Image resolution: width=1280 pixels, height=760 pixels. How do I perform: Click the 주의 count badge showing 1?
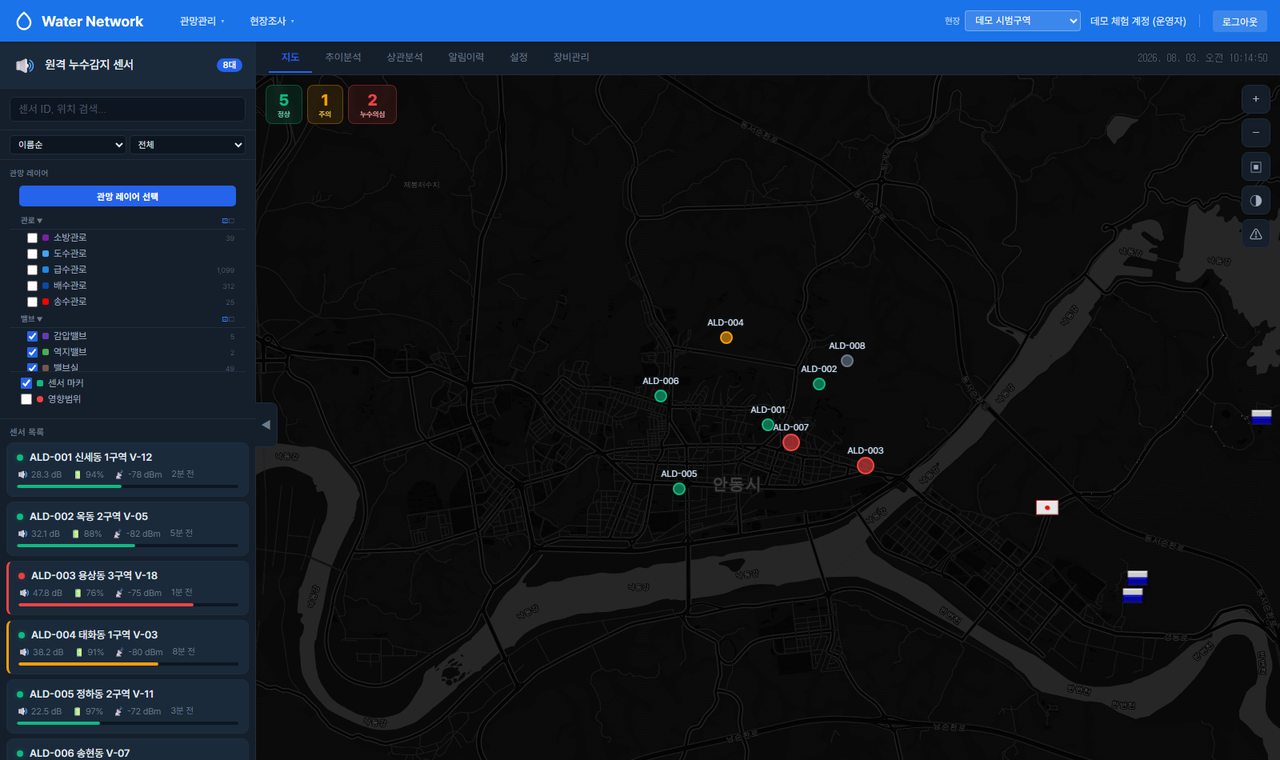(x=324, y=104)
